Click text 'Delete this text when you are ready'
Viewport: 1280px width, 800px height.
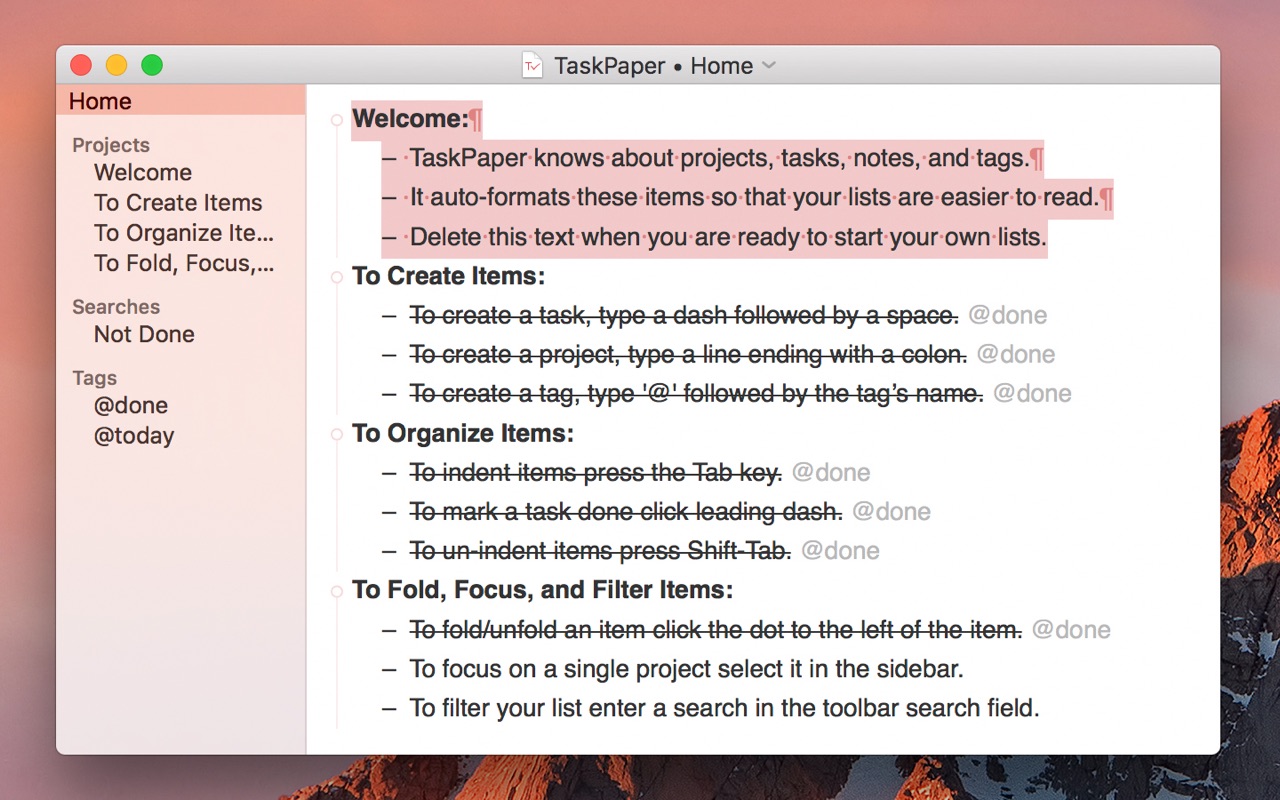728,237
